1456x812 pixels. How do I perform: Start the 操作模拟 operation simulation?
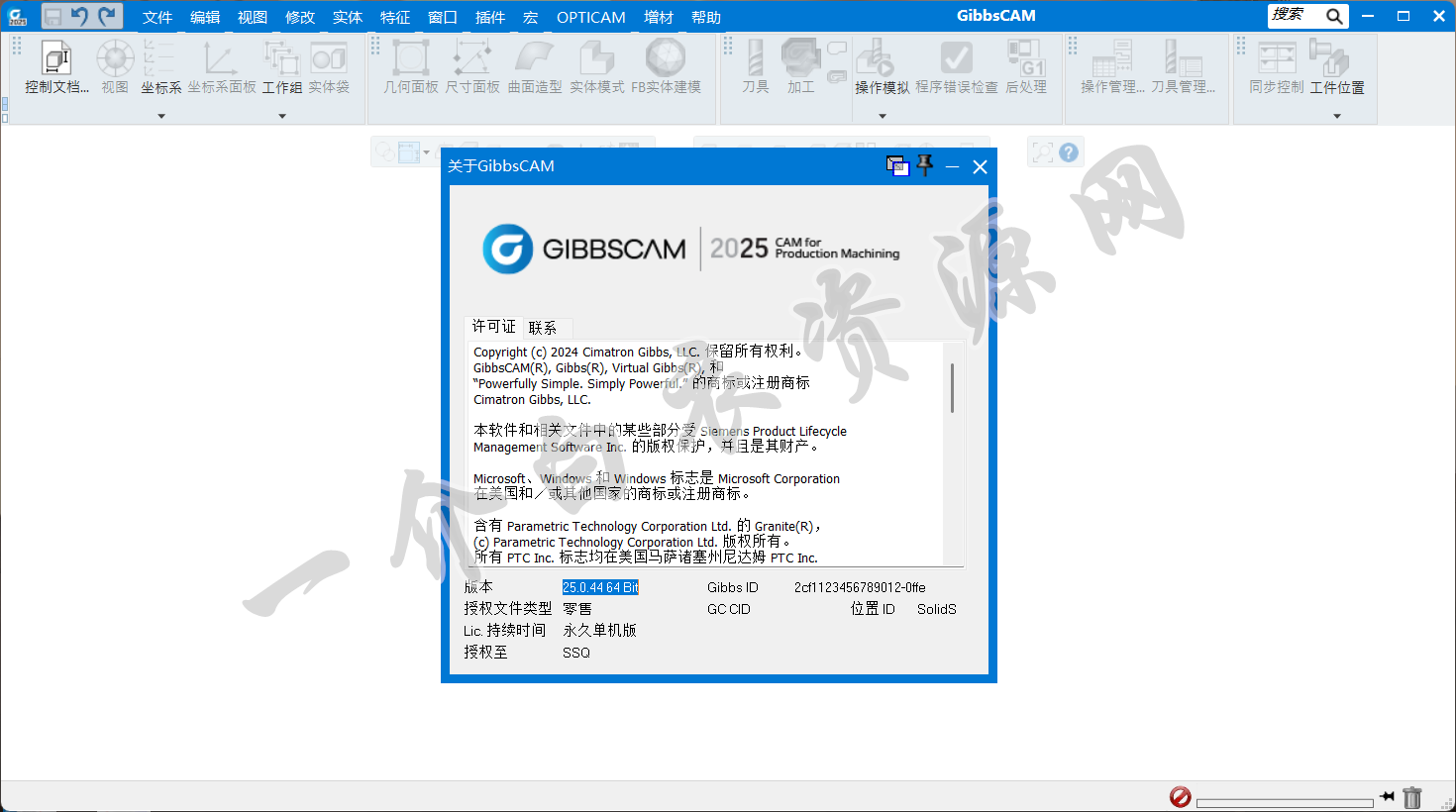point(882,67)
